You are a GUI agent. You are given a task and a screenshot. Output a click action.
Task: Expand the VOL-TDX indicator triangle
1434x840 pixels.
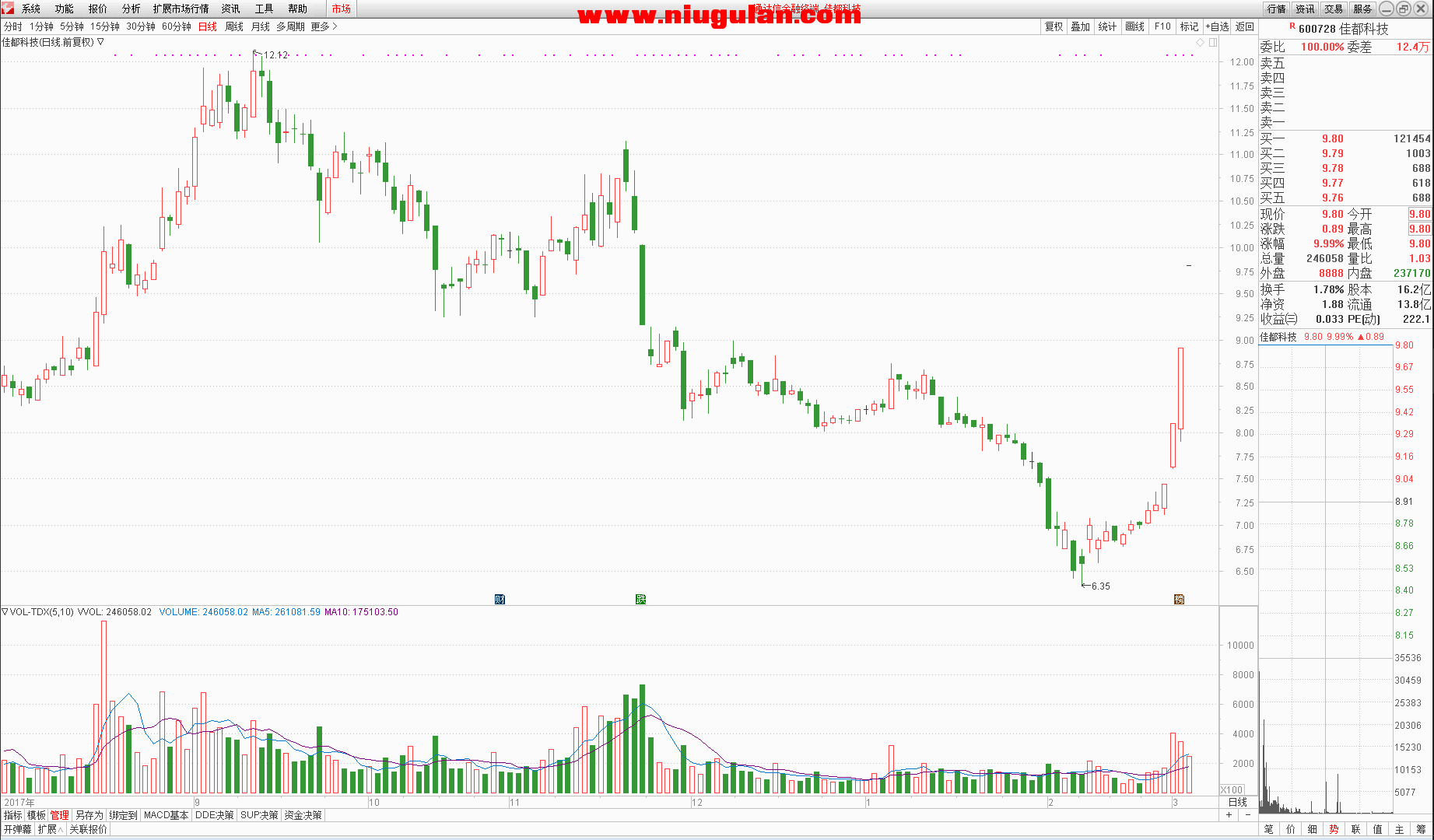coord(5,612)
